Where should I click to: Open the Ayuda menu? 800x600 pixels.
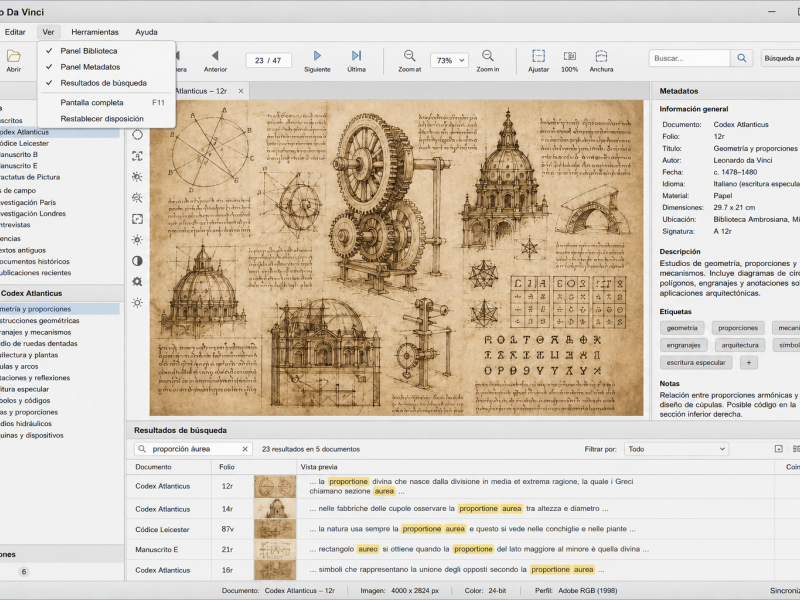146,32
